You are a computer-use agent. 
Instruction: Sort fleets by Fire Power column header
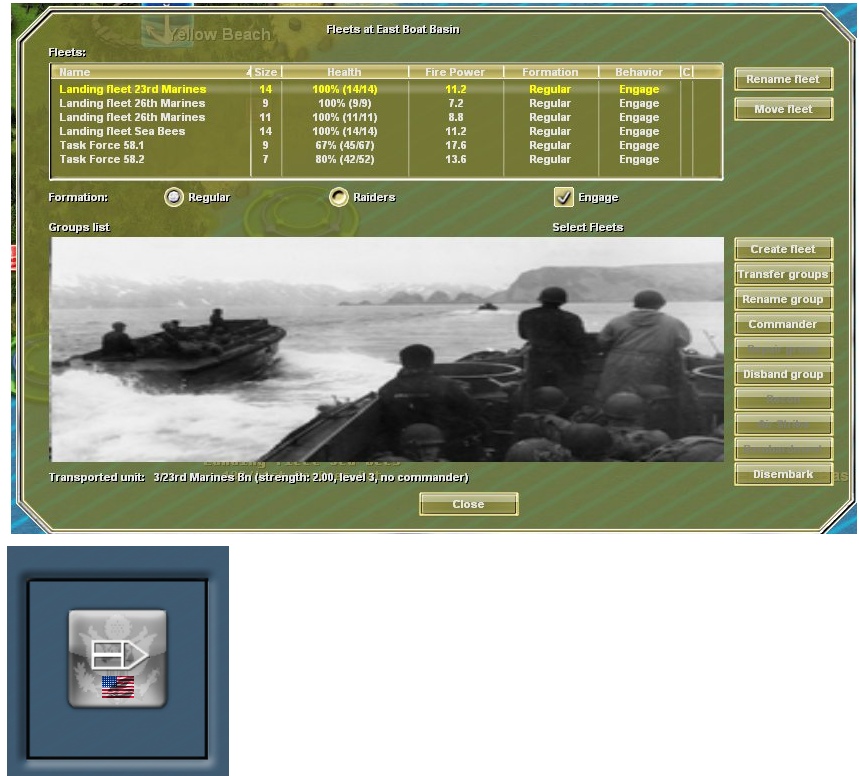click(x=455, y=72)
